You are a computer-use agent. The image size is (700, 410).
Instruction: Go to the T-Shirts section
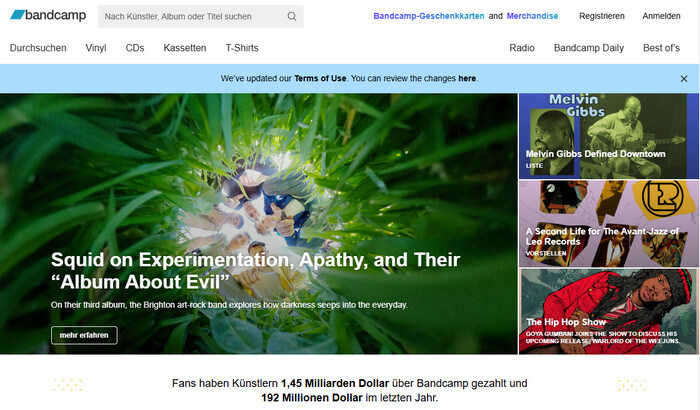242,48
